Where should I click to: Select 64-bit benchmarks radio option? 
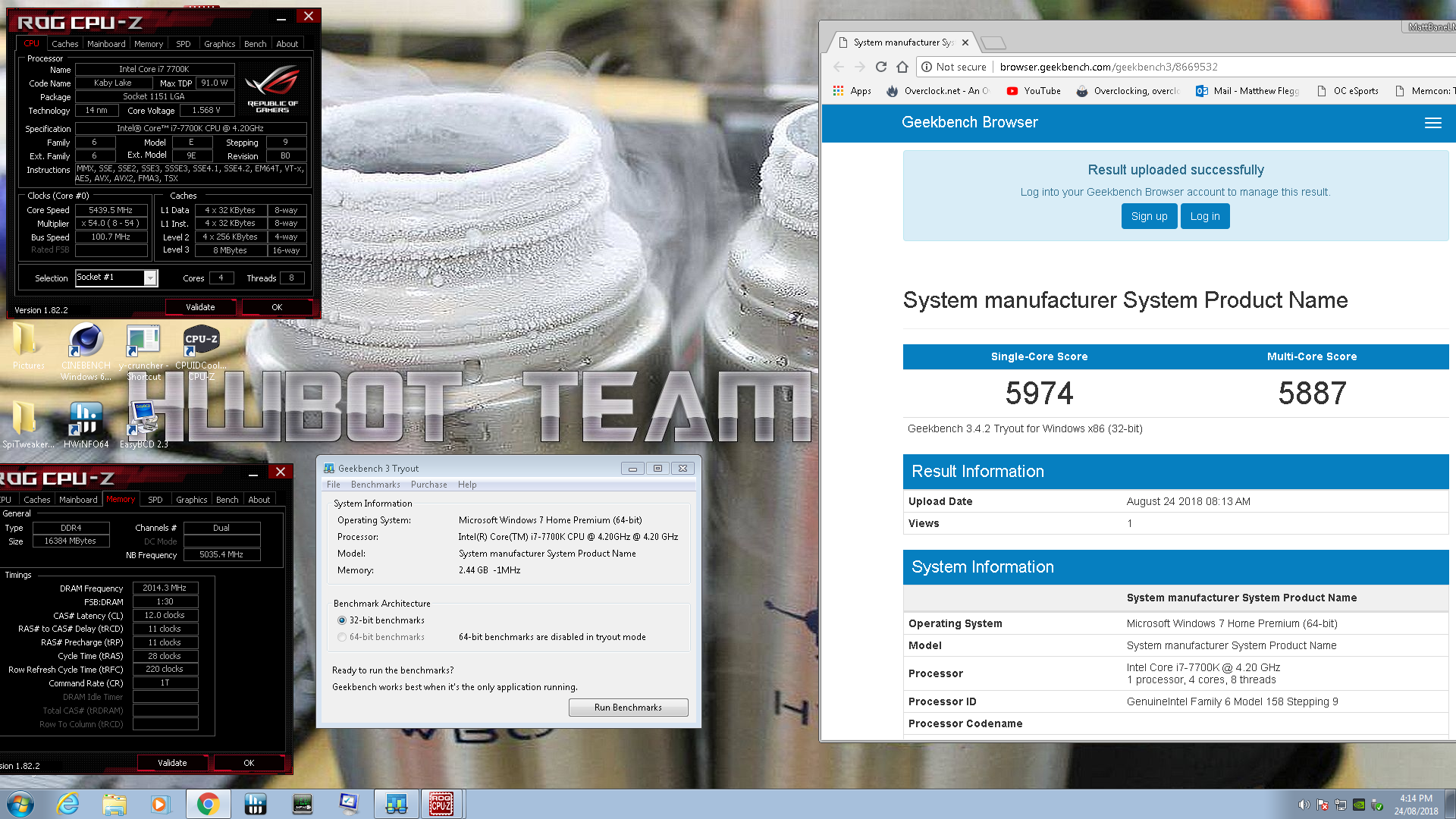point(342,637)
